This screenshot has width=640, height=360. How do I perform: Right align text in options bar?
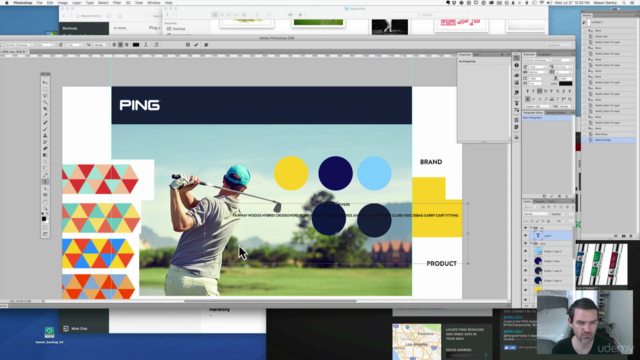point(127,44)
